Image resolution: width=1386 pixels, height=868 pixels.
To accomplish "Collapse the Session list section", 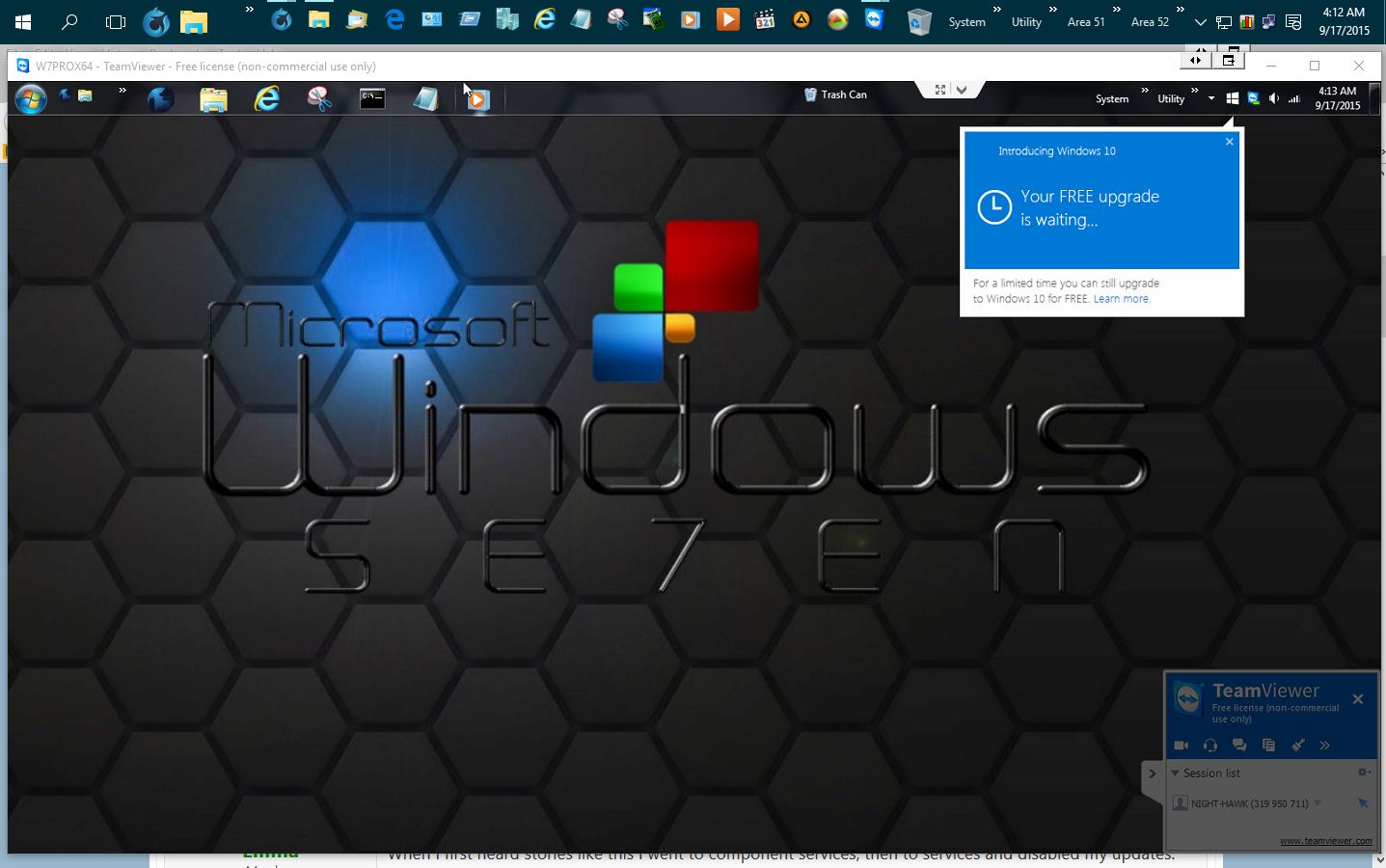I will [1176, 773].
